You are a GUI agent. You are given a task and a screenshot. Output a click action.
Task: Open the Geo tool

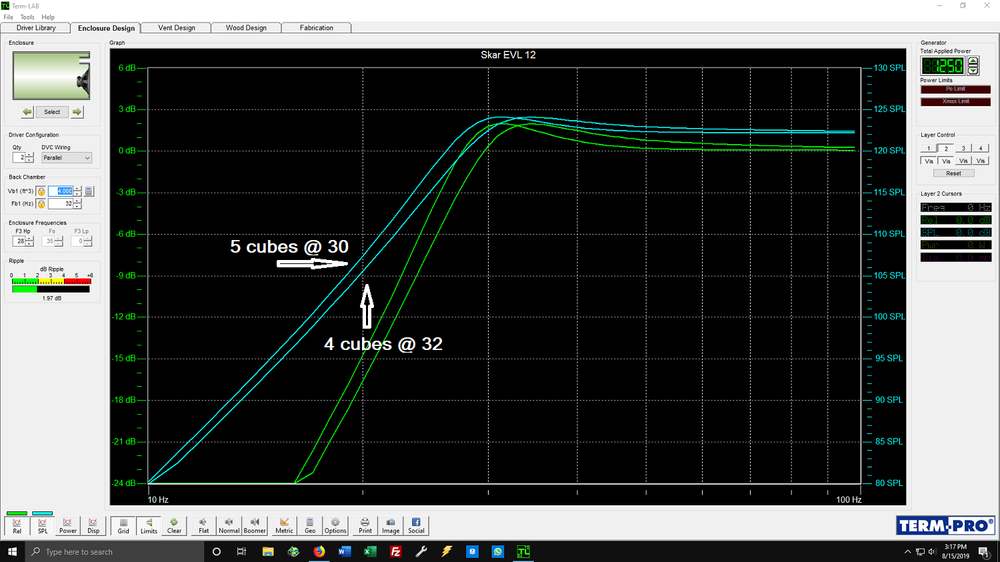click(310, 526)
